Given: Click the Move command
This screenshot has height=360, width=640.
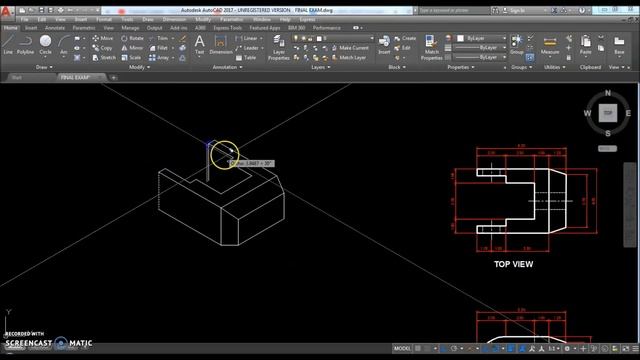Looking at the screenshot, I should 103,38.
